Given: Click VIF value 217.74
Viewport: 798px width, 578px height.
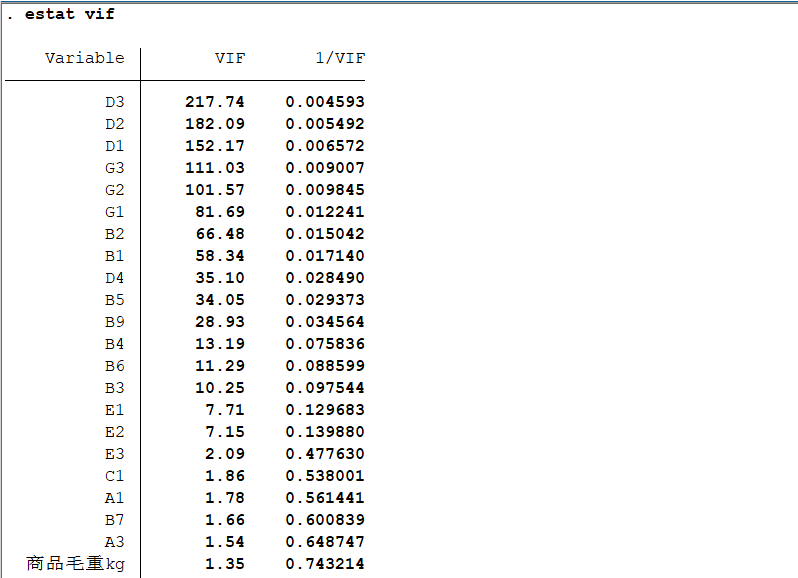Looking at the screenshot, I should click(x=215, y=102).
